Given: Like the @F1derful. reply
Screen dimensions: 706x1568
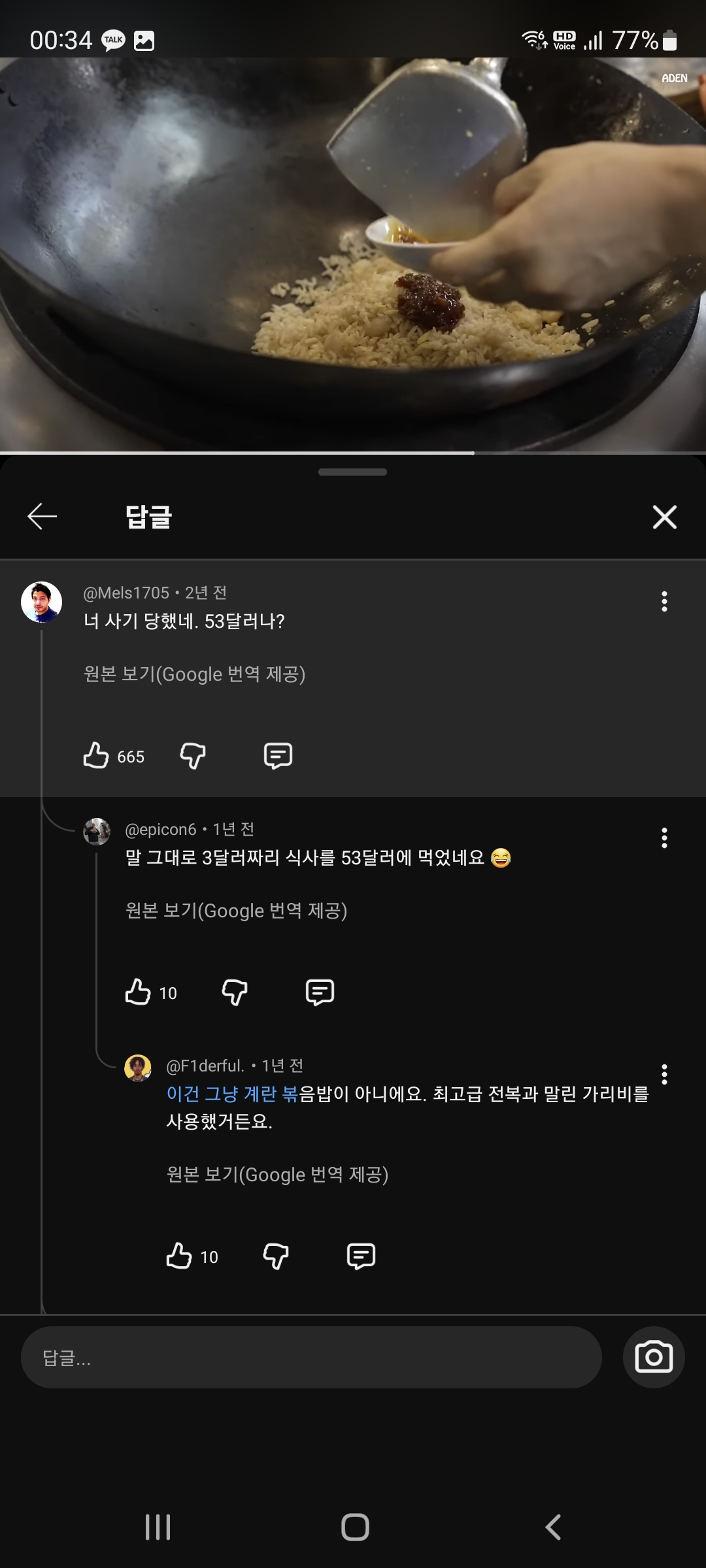Looking at the screenshot, I should [x=179, y=1256].
